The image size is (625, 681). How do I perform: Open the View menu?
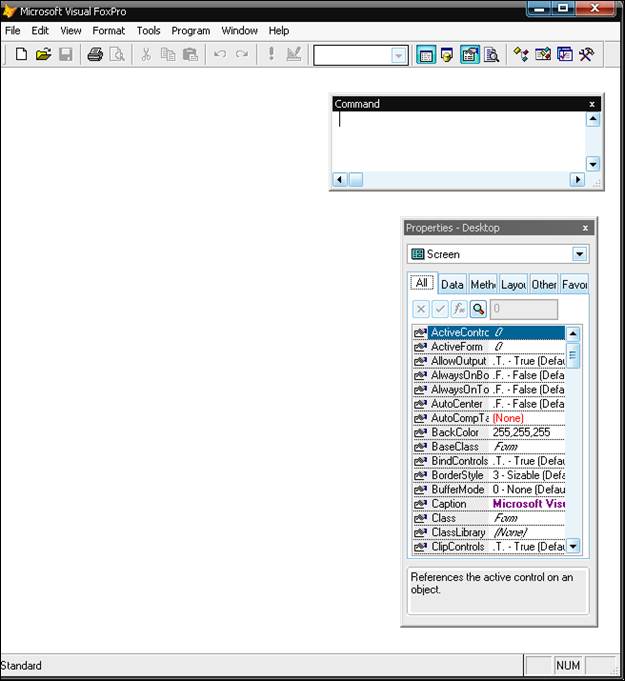(71, 31)
